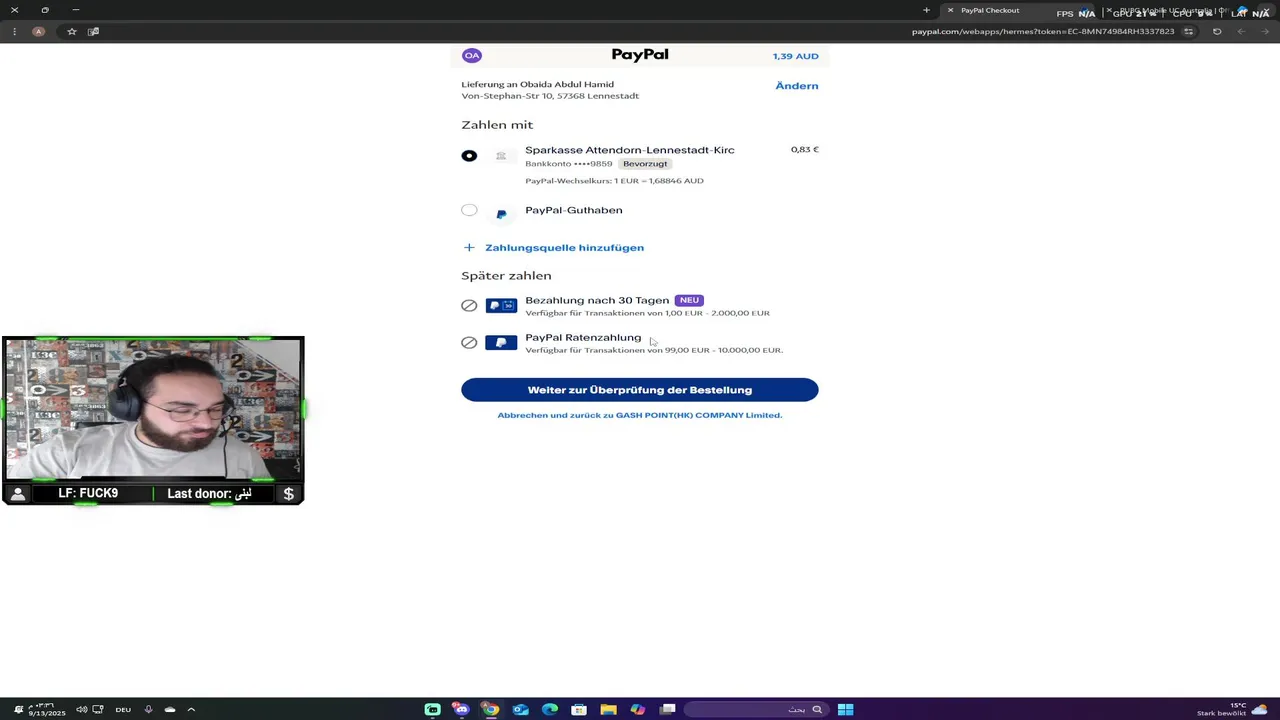
Task: Open volume control in system tray
Action: tap(81, 710)
